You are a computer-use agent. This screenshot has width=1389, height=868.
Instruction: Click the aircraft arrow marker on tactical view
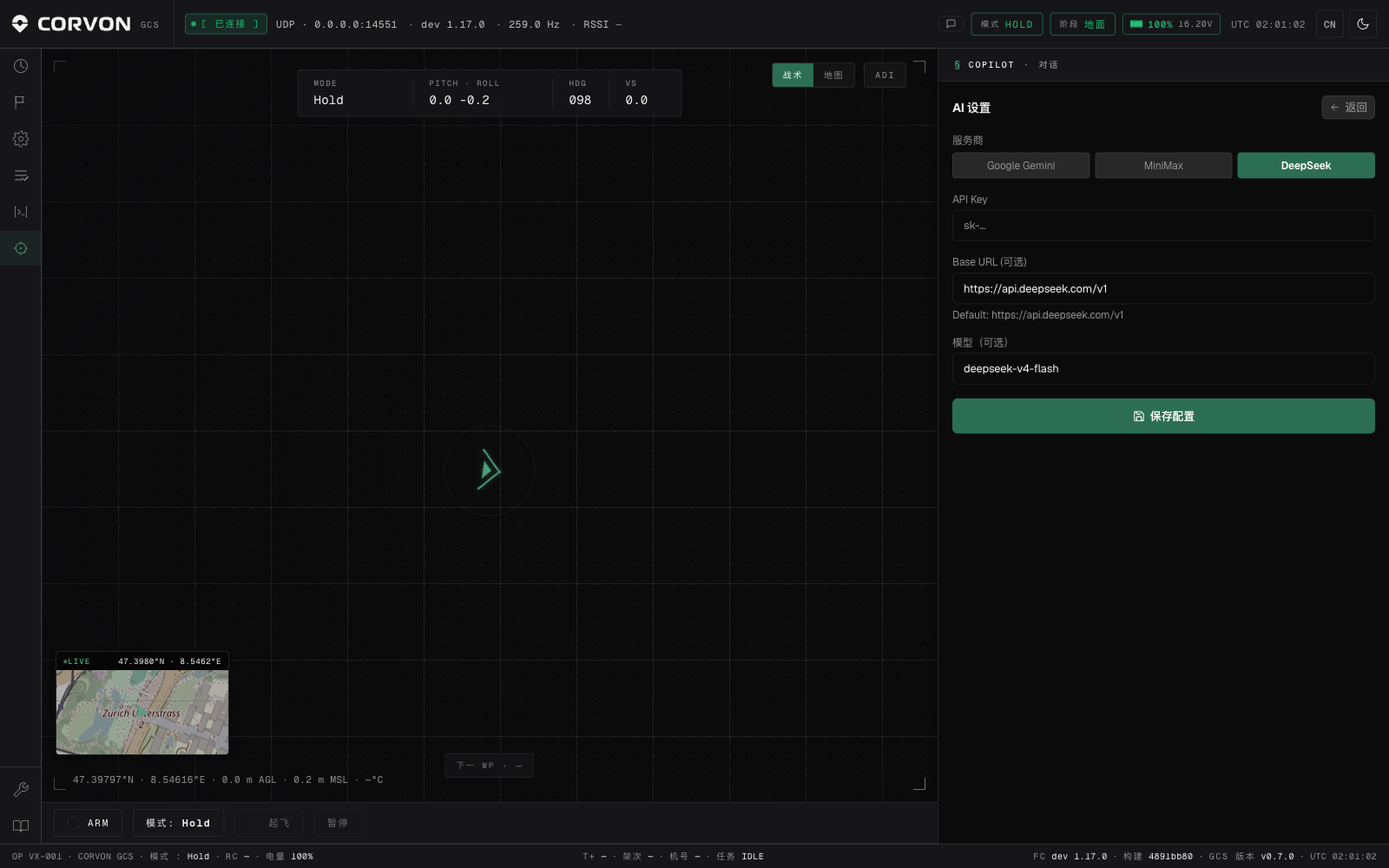(489, 470)
